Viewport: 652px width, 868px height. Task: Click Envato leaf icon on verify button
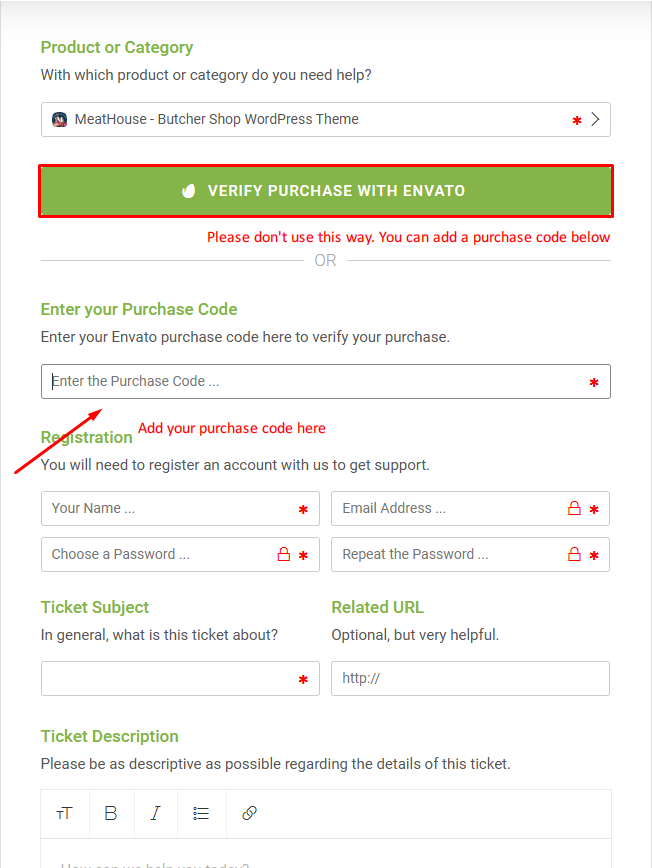tap(189, 191)
